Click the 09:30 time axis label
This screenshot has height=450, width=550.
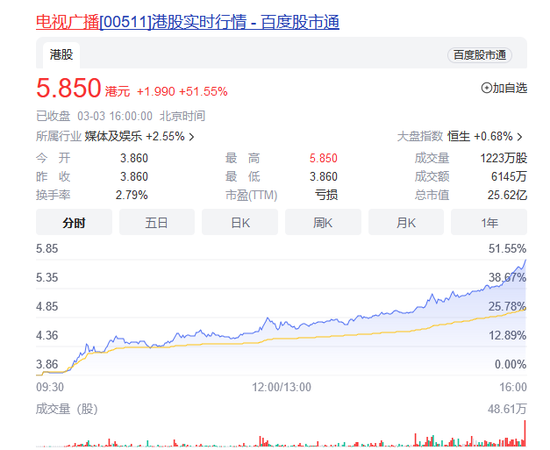[x=50, y=387]
